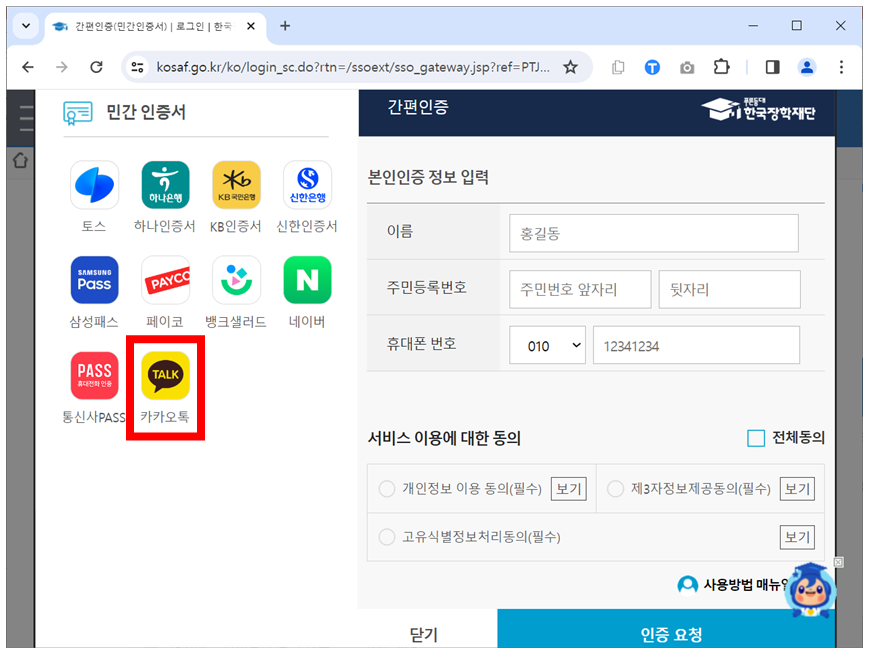
Task: Select the 개인정보 이용 동의(필수) radio
Action: coord(386,489)
